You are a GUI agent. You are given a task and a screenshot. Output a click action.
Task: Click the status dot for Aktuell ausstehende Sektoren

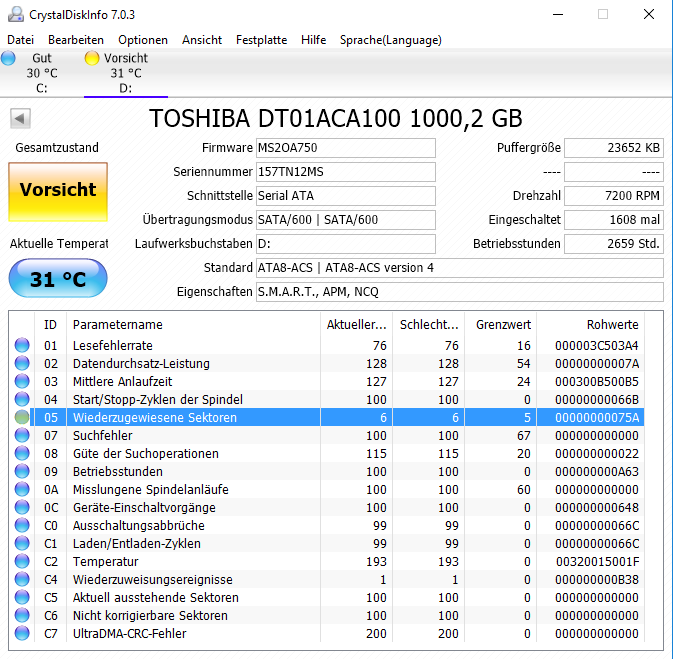(22, 598)
